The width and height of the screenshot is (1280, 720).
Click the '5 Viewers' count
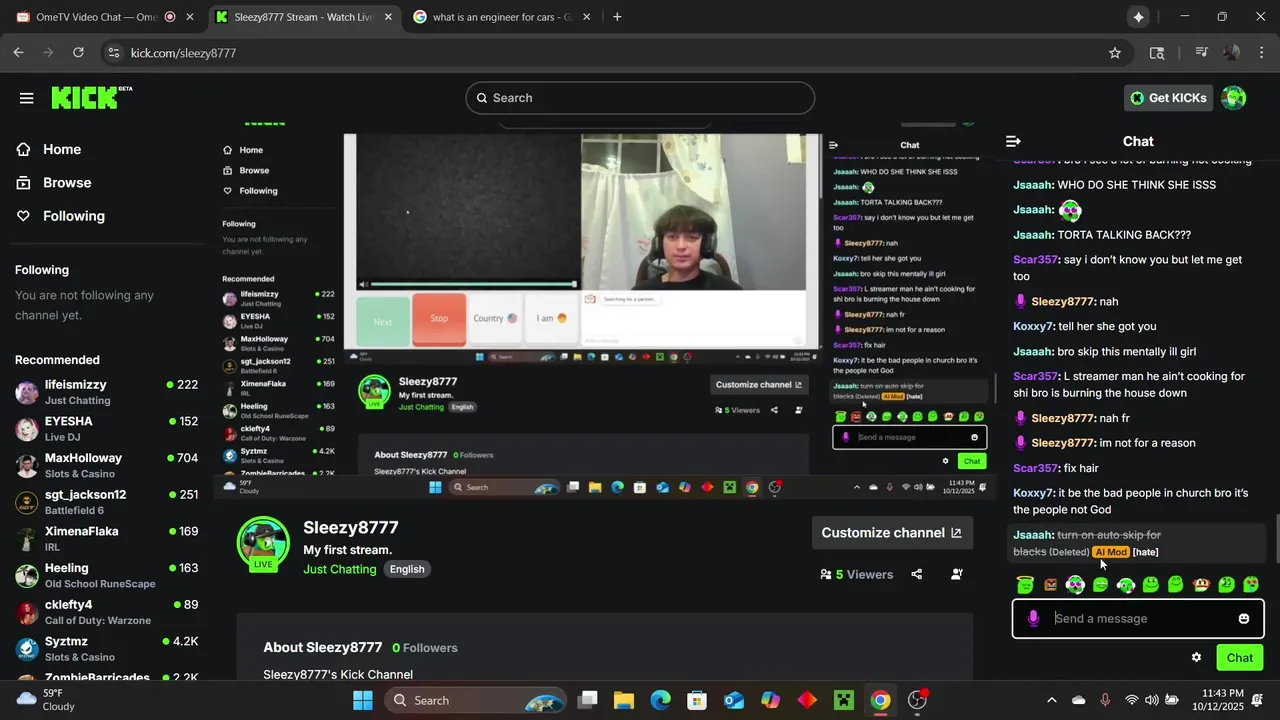pyautogui.click(x=856, y=574)
